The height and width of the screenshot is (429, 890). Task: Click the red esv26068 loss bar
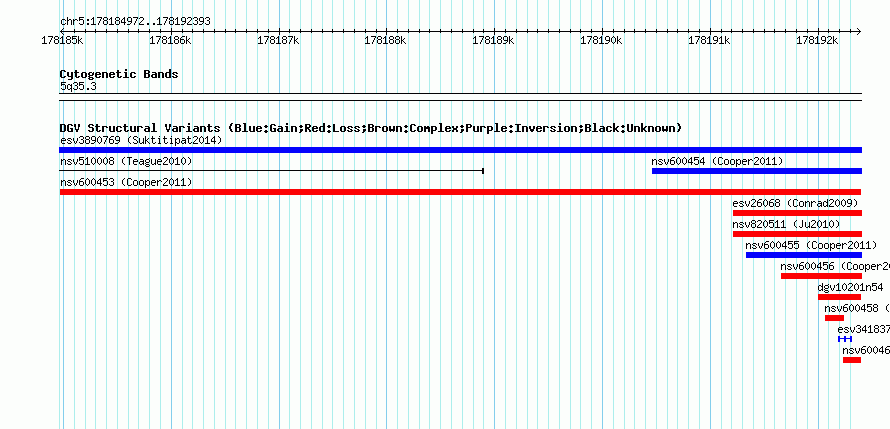coord(797,213)
